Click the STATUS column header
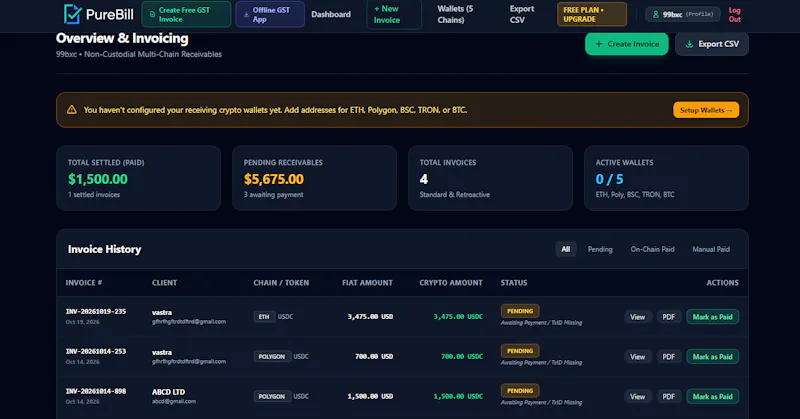 tap(514, 283)
